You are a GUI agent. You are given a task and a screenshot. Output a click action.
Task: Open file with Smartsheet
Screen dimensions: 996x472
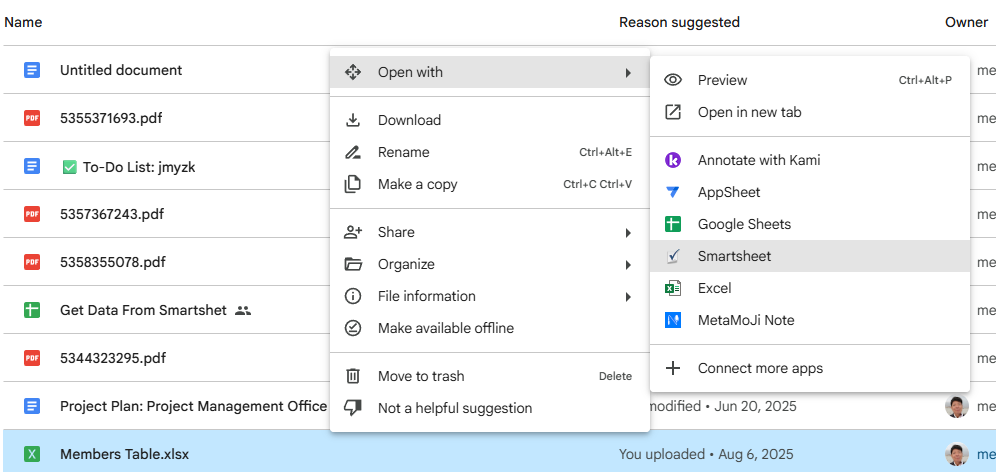810,256
